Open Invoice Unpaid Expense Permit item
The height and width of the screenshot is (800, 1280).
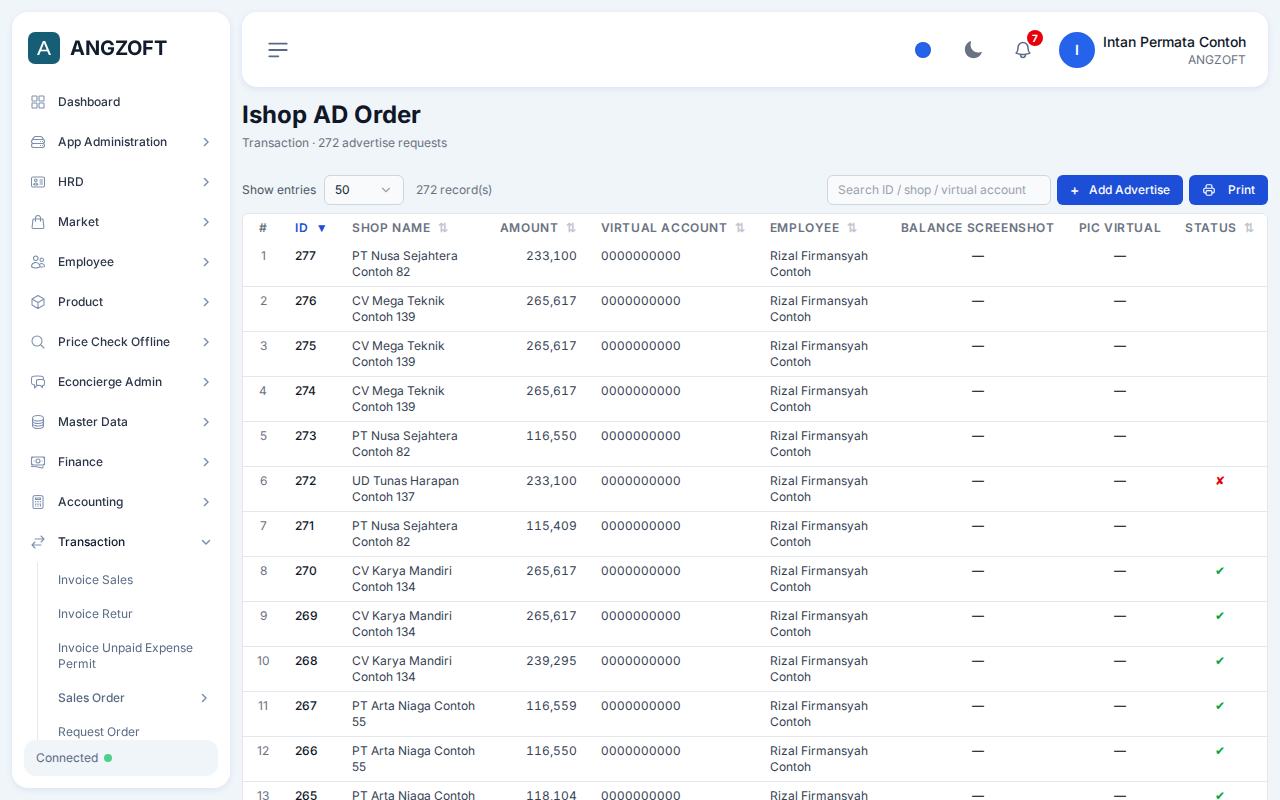point(126,656)
